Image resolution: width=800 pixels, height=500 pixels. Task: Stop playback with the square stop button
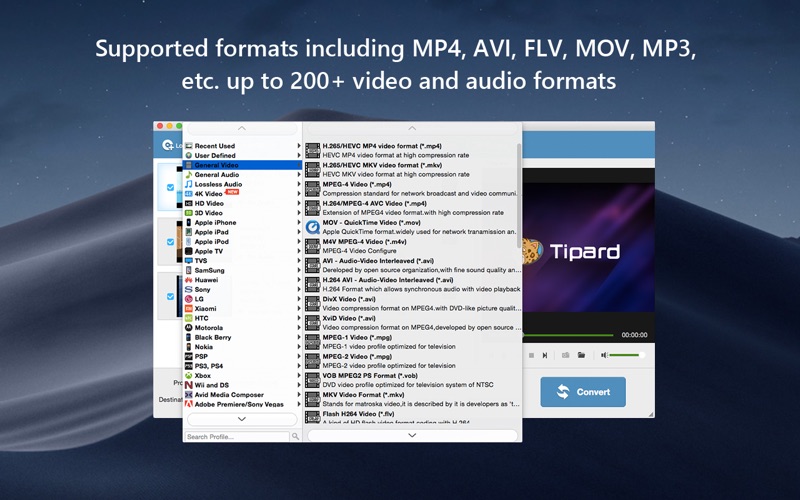(531, 355)
